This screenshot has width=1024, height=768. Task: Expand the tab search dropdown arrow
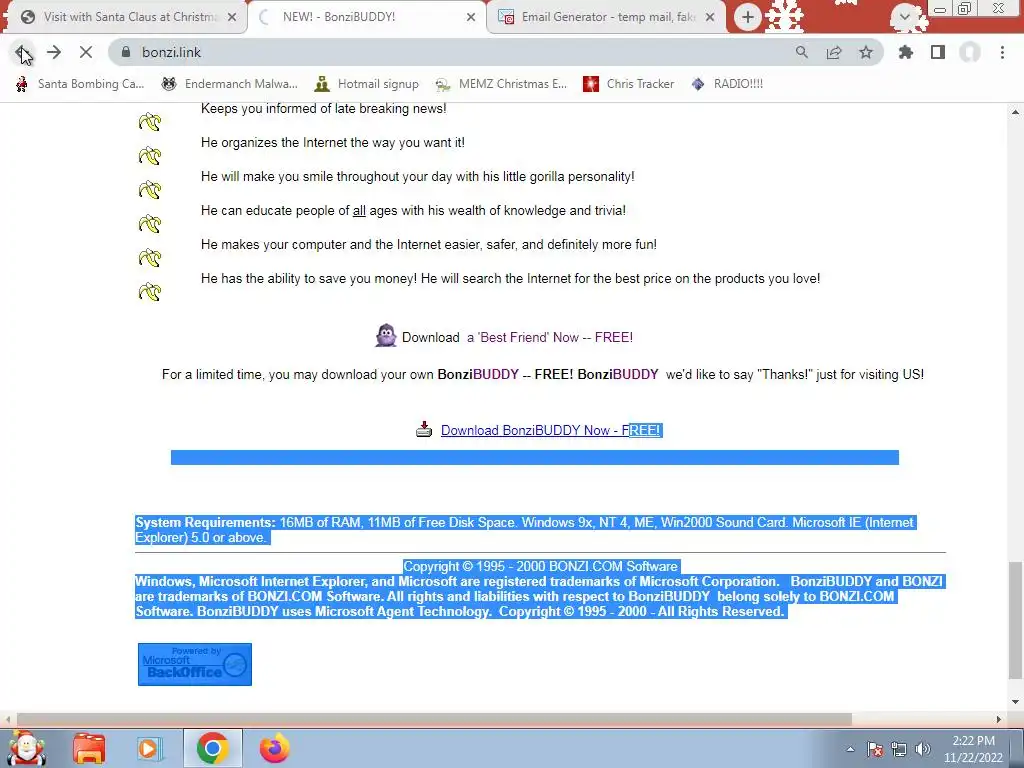click(904, 17)
